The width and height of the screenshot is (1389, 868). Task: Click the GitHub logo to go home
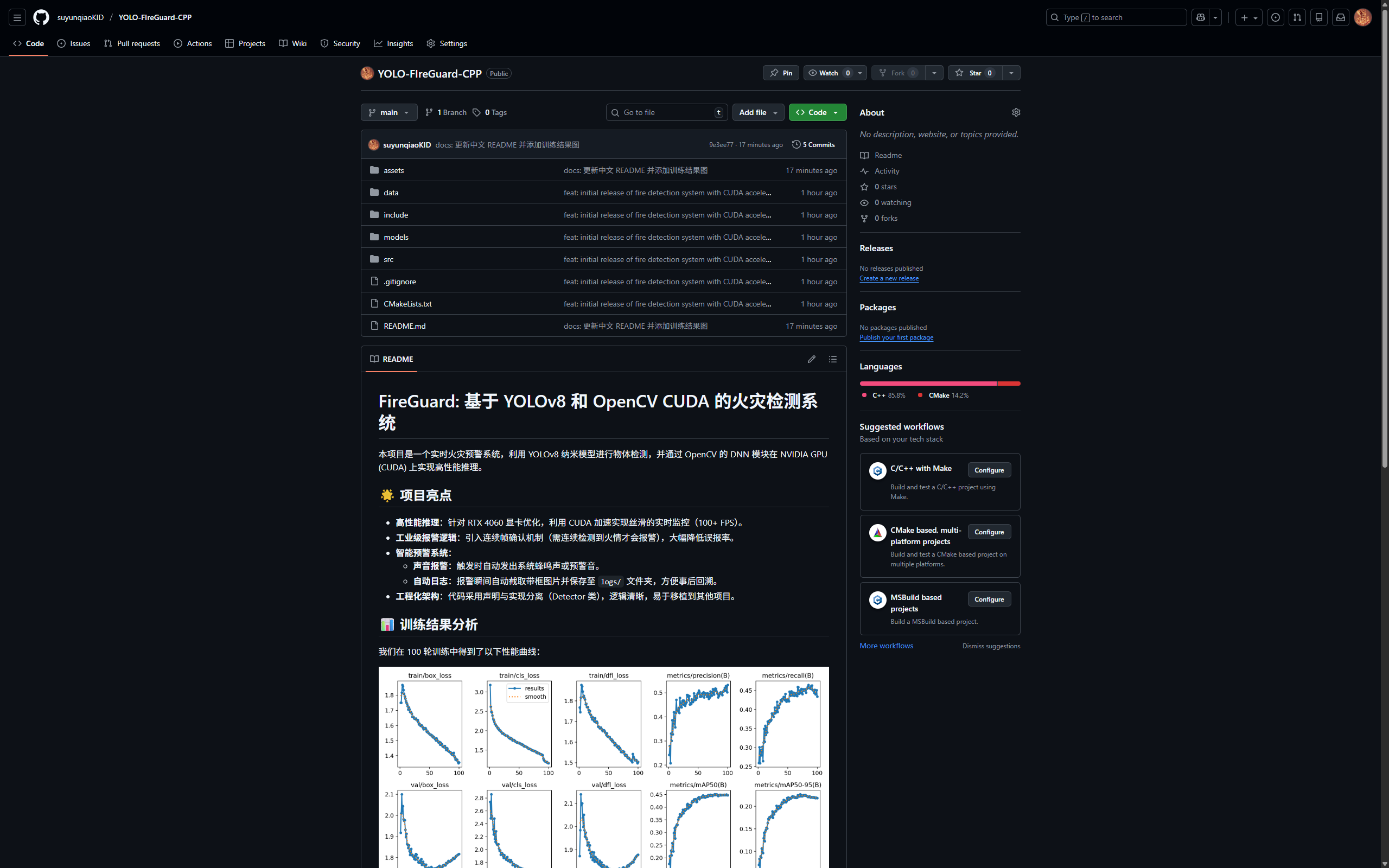pos(41,17)
